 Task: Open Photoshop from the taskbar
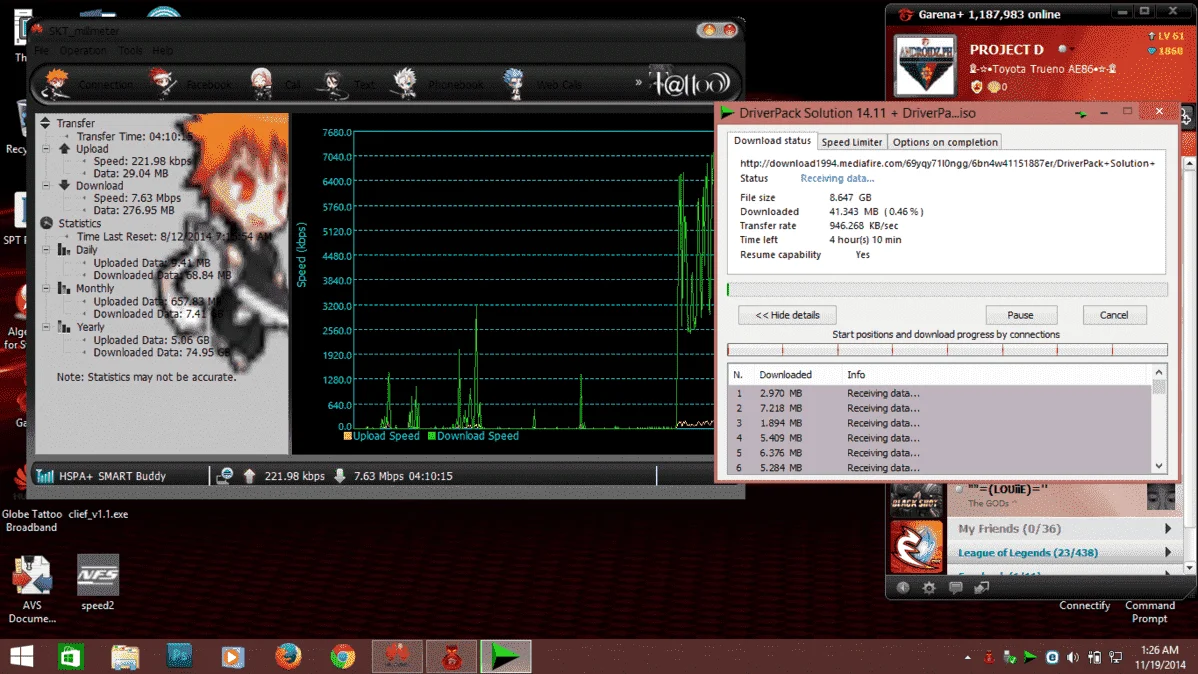(180, 656)
